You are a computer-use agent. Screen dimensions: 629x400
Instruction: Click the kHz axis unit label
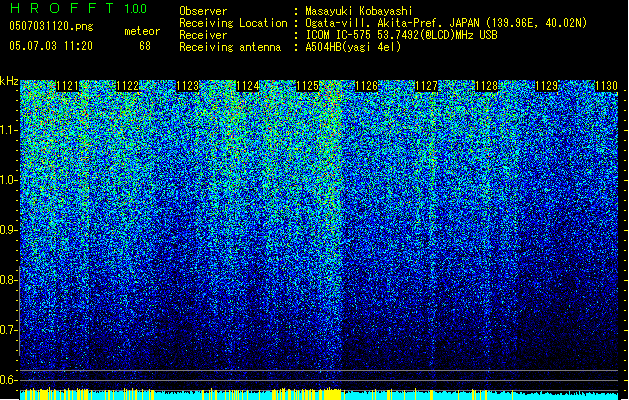[9, 81]
